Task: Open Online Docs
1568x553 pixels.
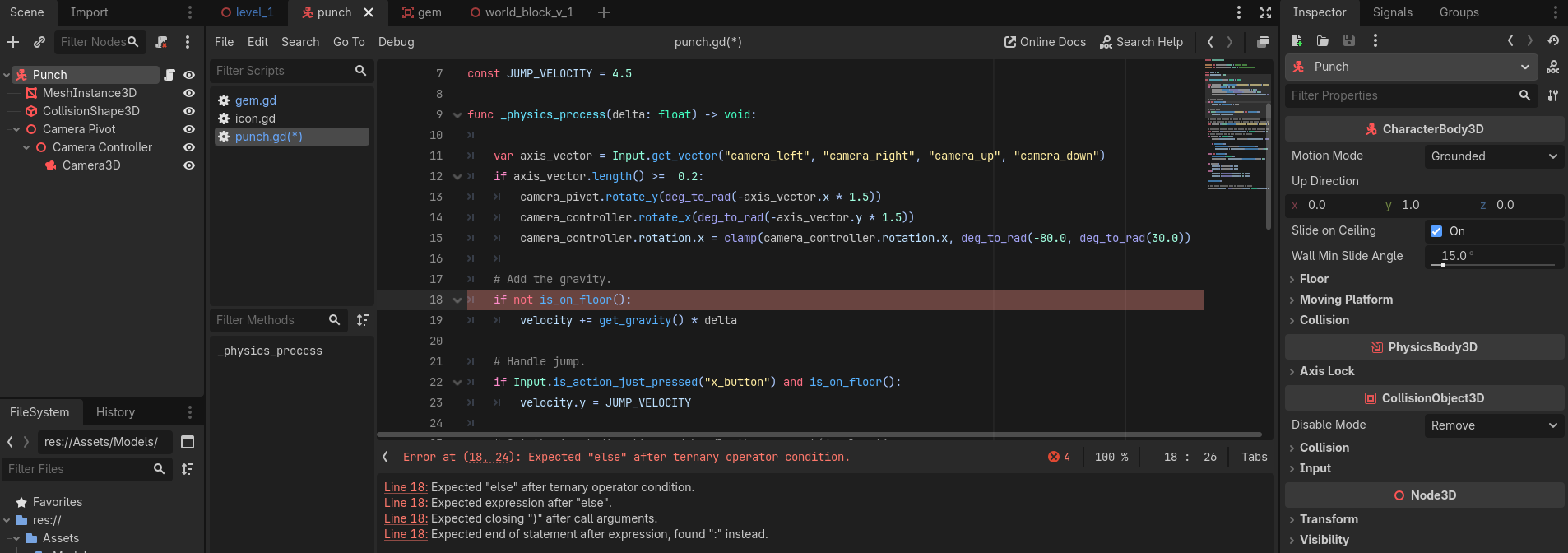Action: [x=1045, y=42]
